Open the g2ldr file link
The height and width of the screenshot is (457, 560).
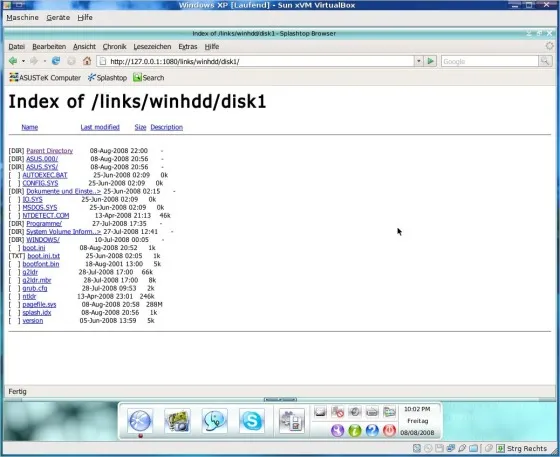click(30, 272)
